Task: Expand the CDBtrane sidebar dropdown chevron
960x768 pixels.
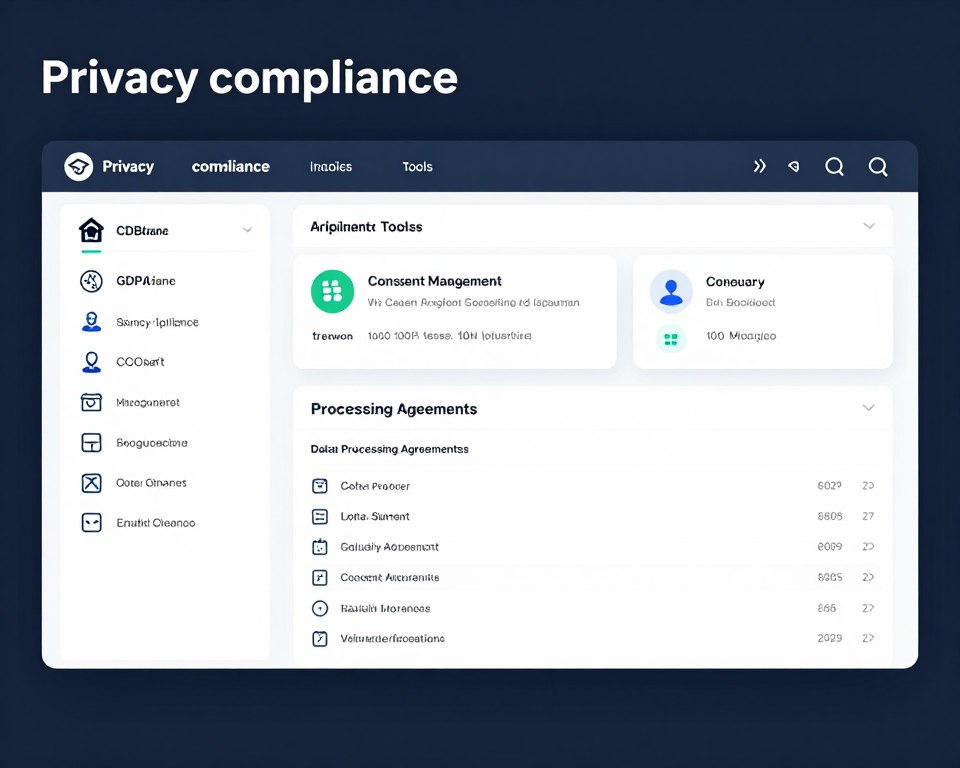Action: [247, 230]
